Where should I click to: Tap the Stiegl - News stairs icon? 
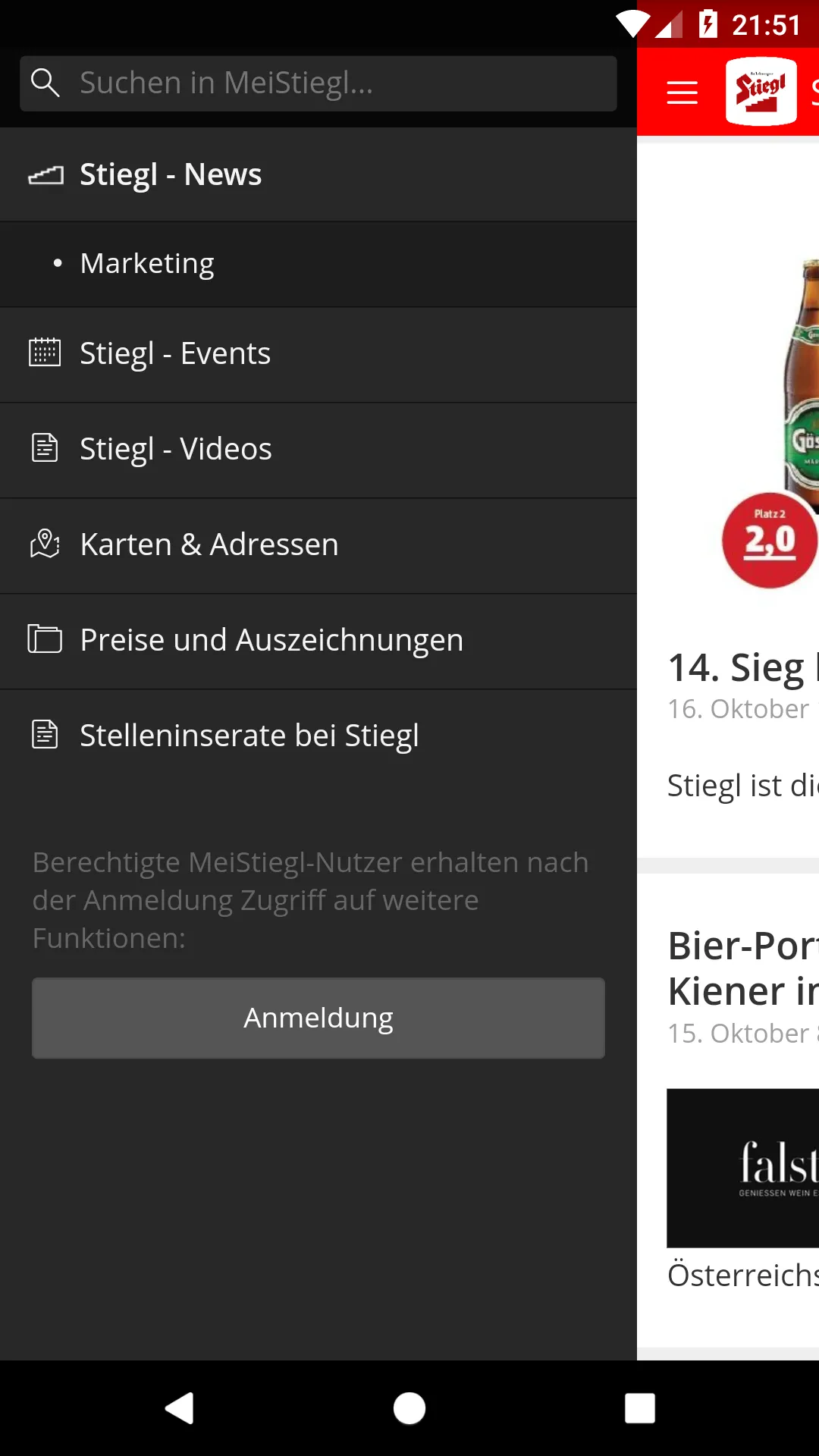(45, 175)
